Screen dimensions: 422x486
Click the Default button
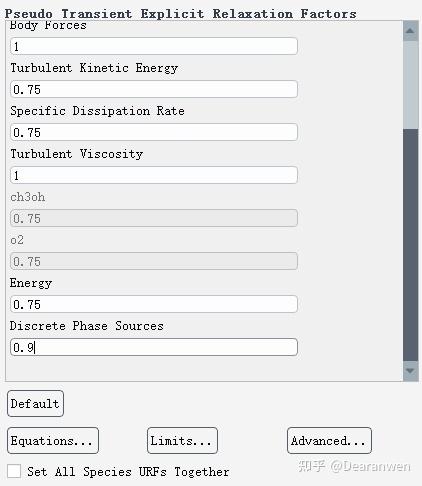pyautogui.click(x=35, y=404)
